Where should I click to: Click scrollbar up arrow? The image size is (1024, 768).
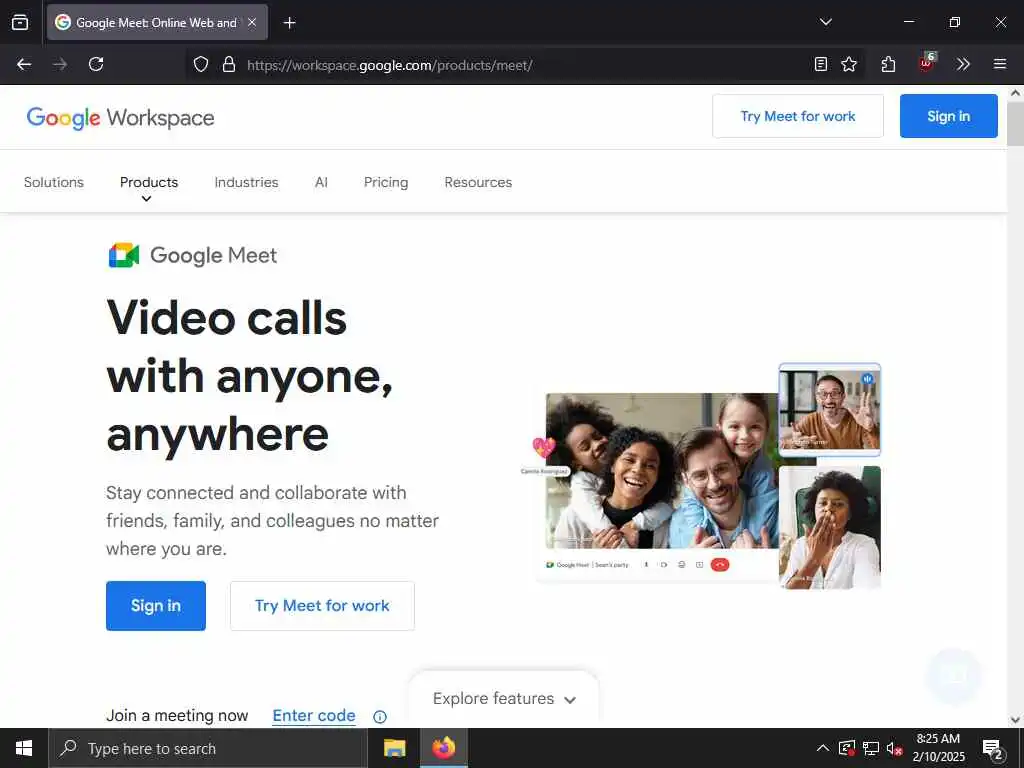point(1015,93)
